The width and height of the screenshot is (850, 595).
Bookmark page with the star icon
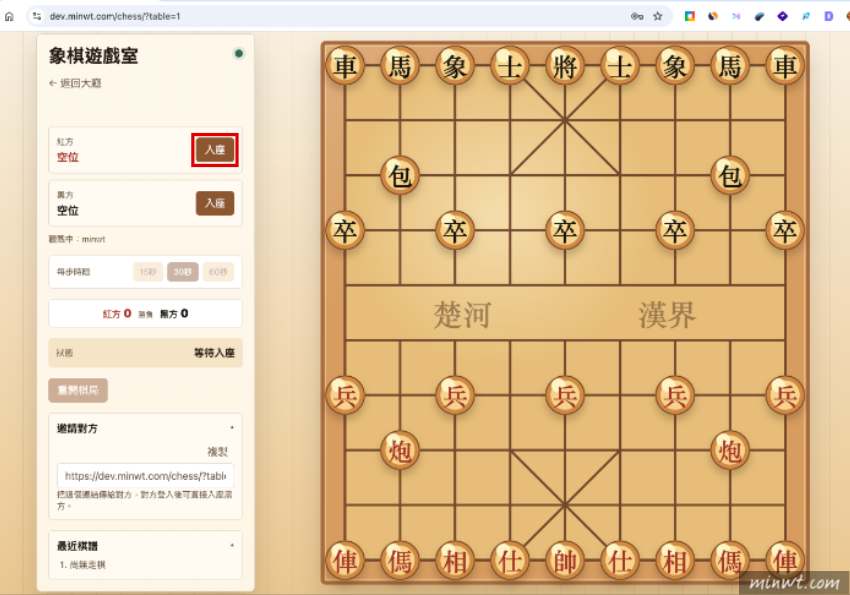(x=658, y=16)
